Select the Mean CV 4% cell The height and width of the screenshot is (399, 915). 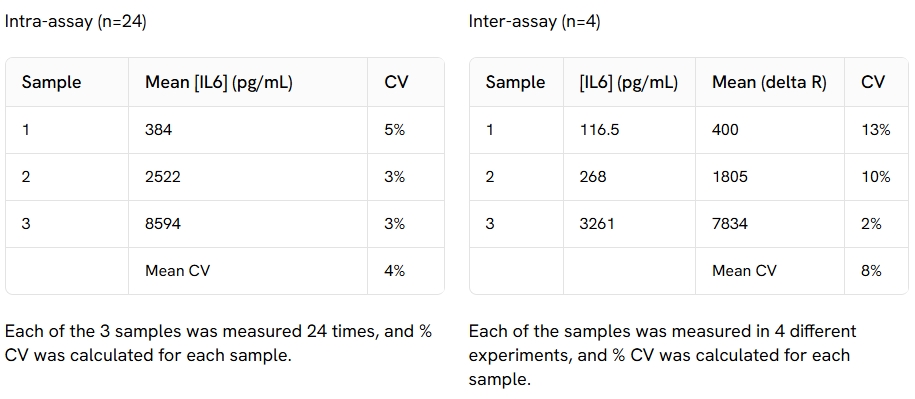click(x=406, y=271)
